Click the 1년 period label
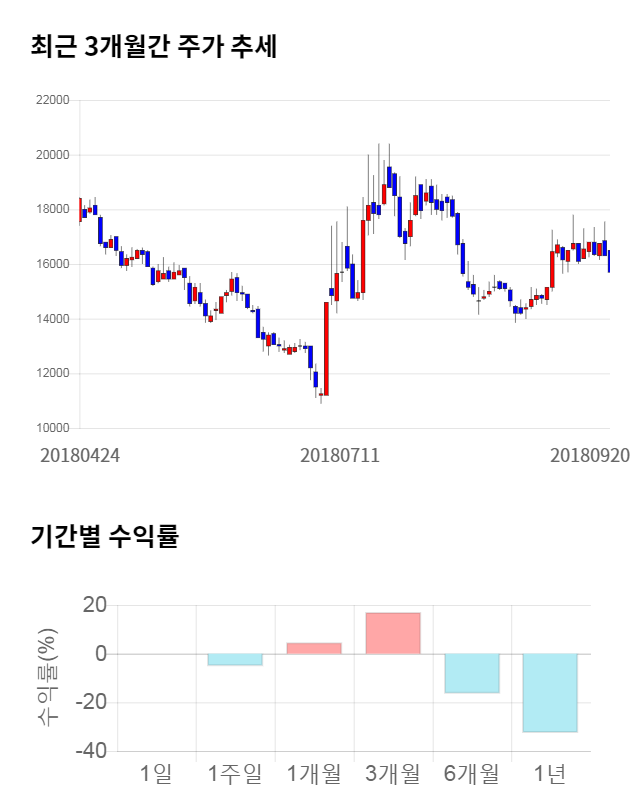The height and width of the screenshot is (810, 640). point(549,773)
